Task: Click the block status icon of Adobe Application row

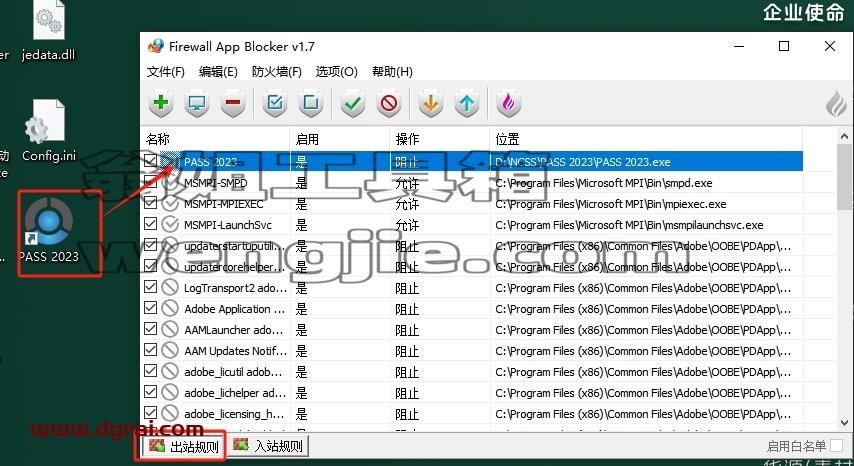Action: 170,308
